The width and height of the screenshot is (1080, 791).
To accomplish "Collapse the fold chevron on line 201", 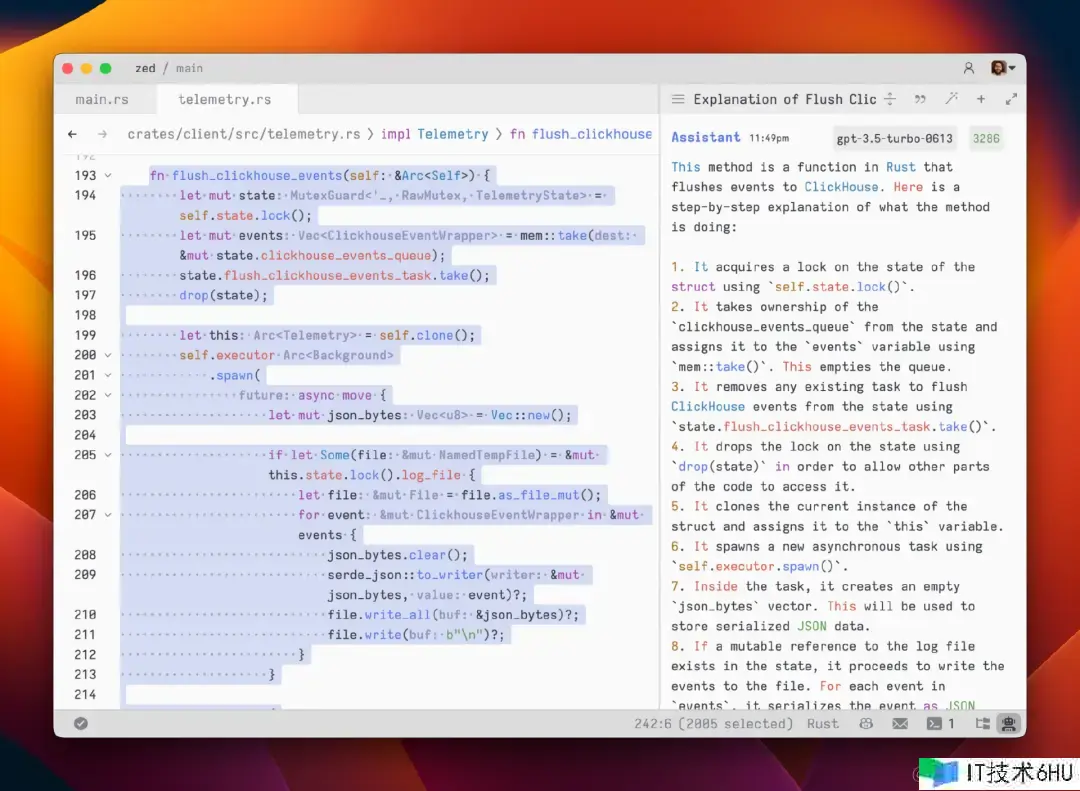I will tap(108, 376).
